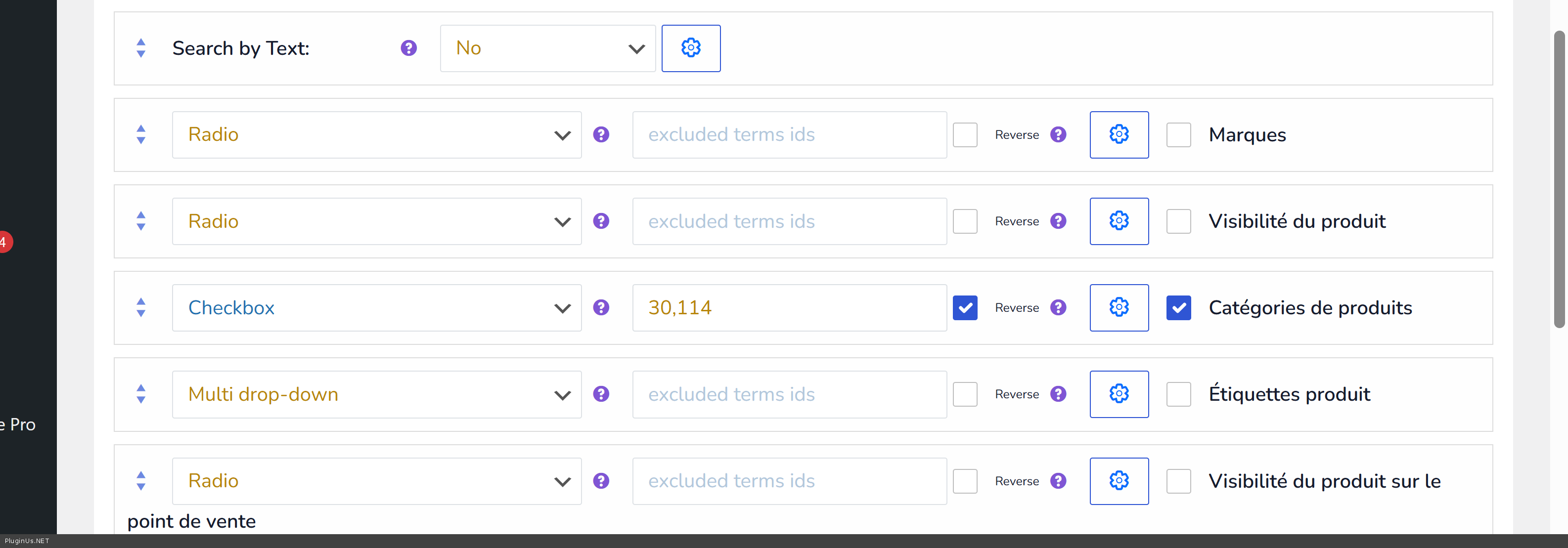Screen dimensions: 1568x548
Task: Click drag-sort arrows for Catégories de produits row
Action: (x=141, y=308)
